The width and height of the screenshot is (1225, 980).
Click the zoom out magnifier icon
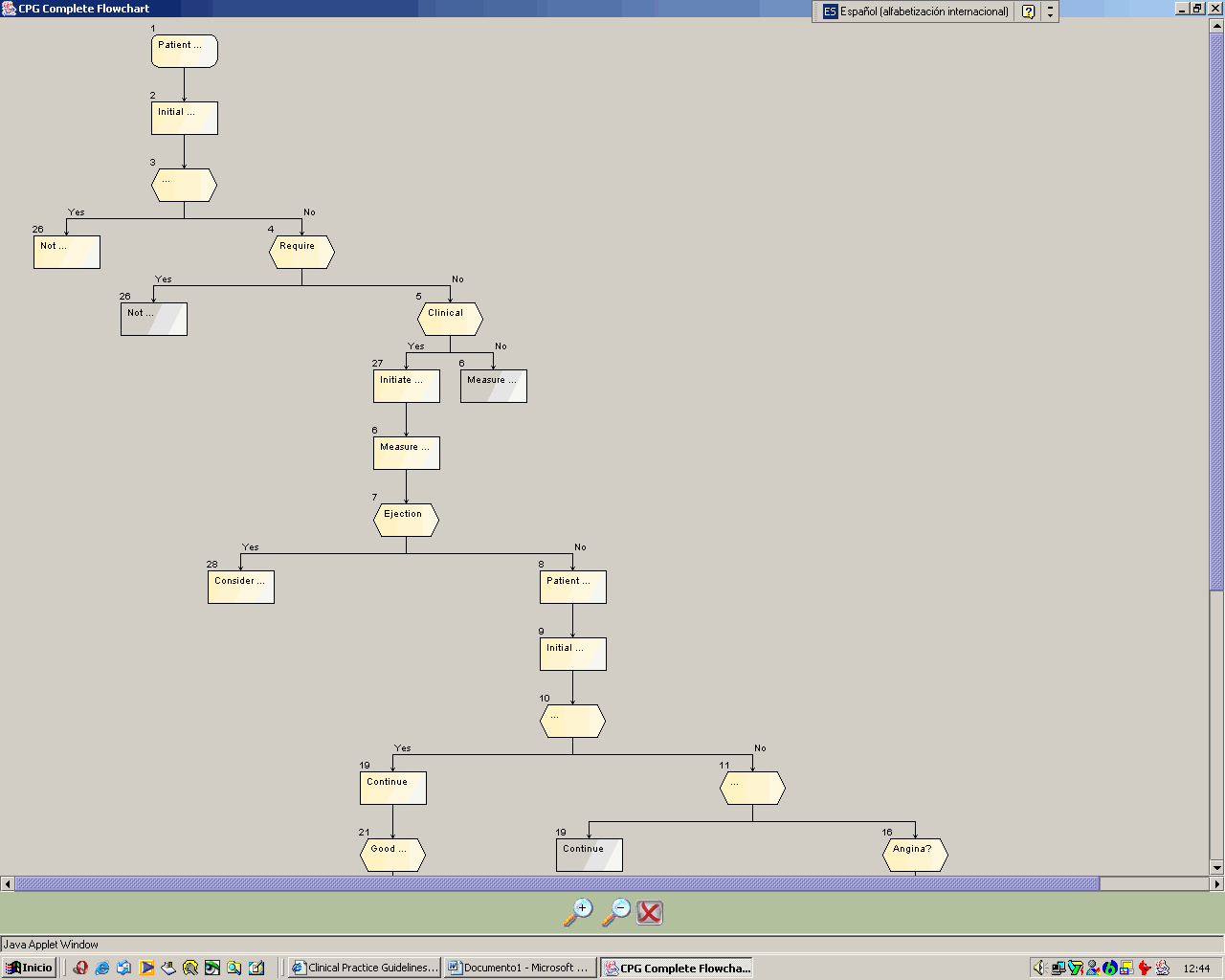pos(615,912)
